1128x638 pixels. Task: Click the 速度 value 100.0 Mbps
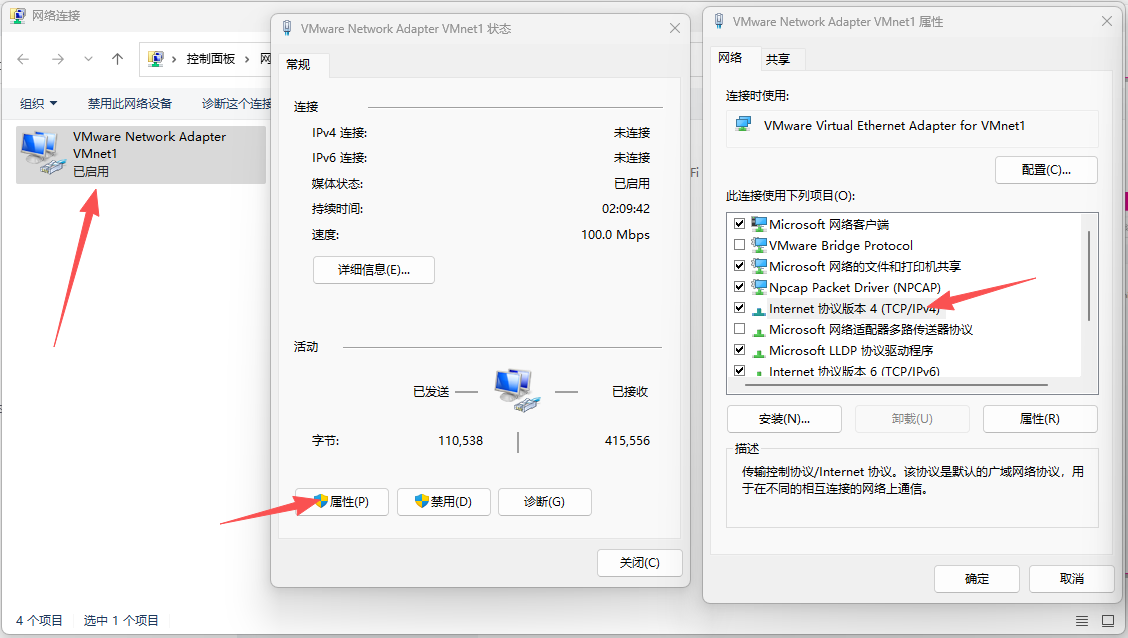615,234
